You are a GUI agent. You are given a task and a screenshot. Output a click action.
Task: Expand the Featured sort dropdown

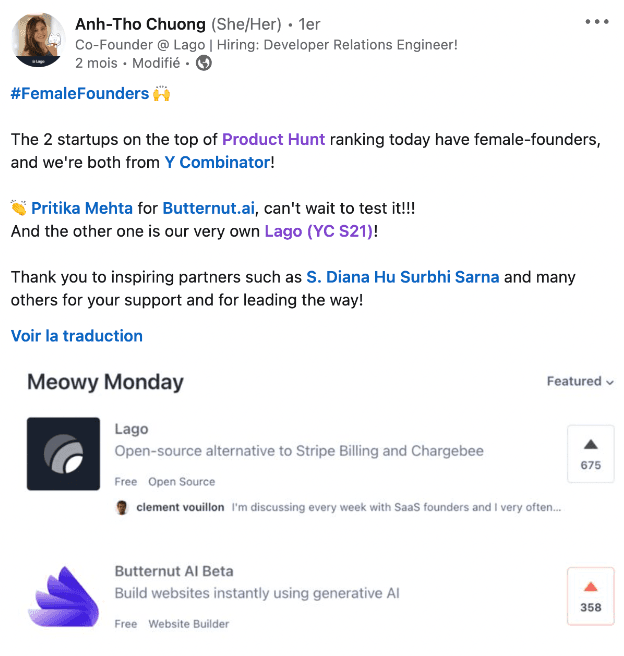click(580, 381)
